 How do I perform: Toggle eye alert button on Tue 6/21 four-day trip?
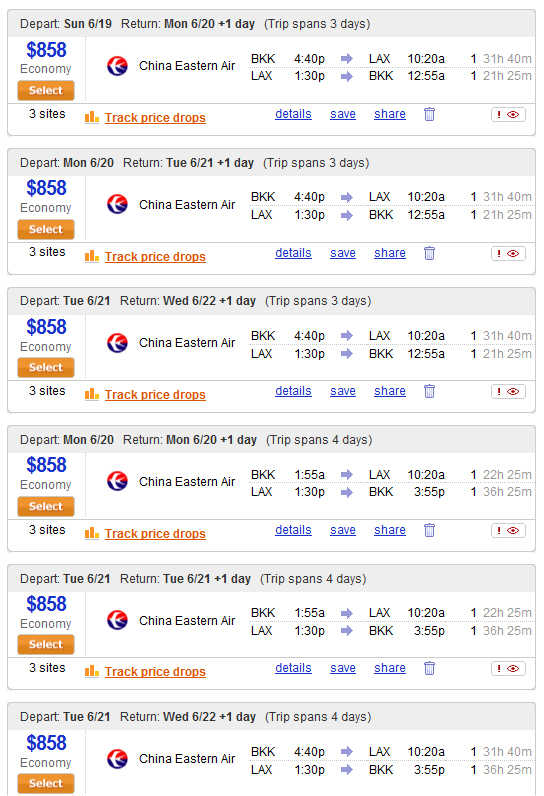coord(508,669)
